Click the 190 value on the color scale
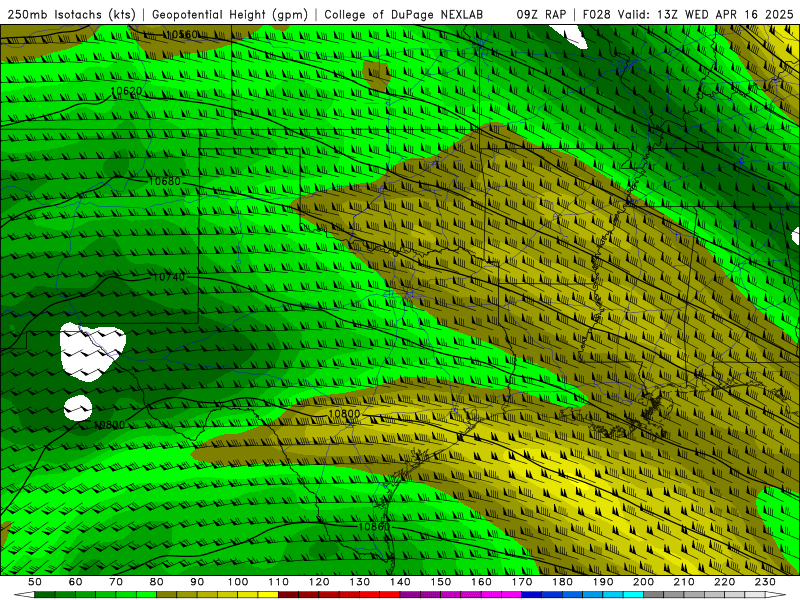The height and width of the screenshot is (600, 800). (603, 582)
